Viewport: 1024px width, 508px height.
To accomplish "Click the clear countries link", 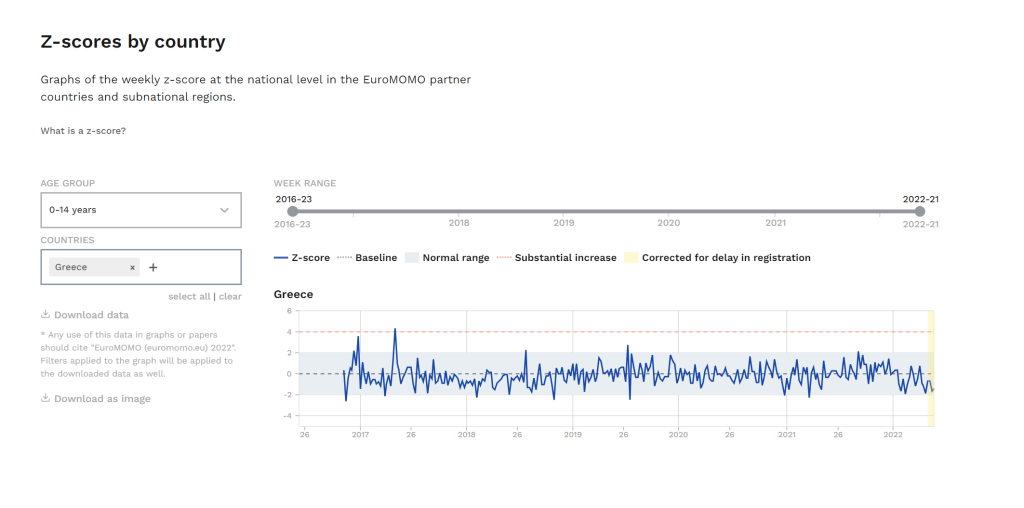I will click(230, 296).
